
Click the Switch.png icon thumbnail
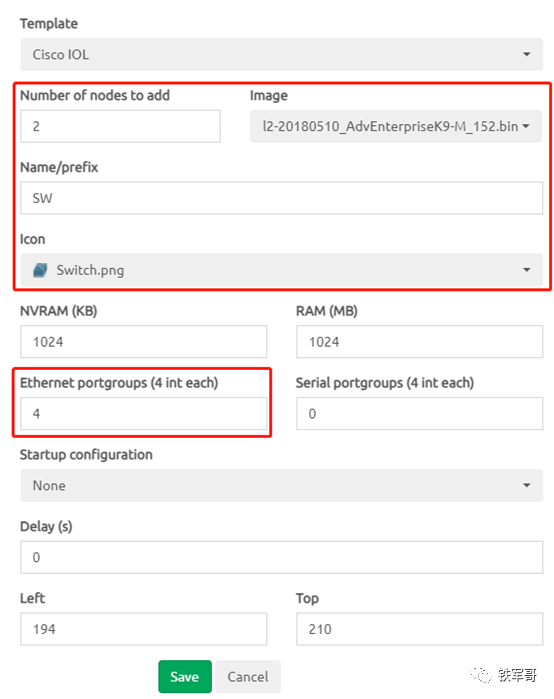pos(40,270)
